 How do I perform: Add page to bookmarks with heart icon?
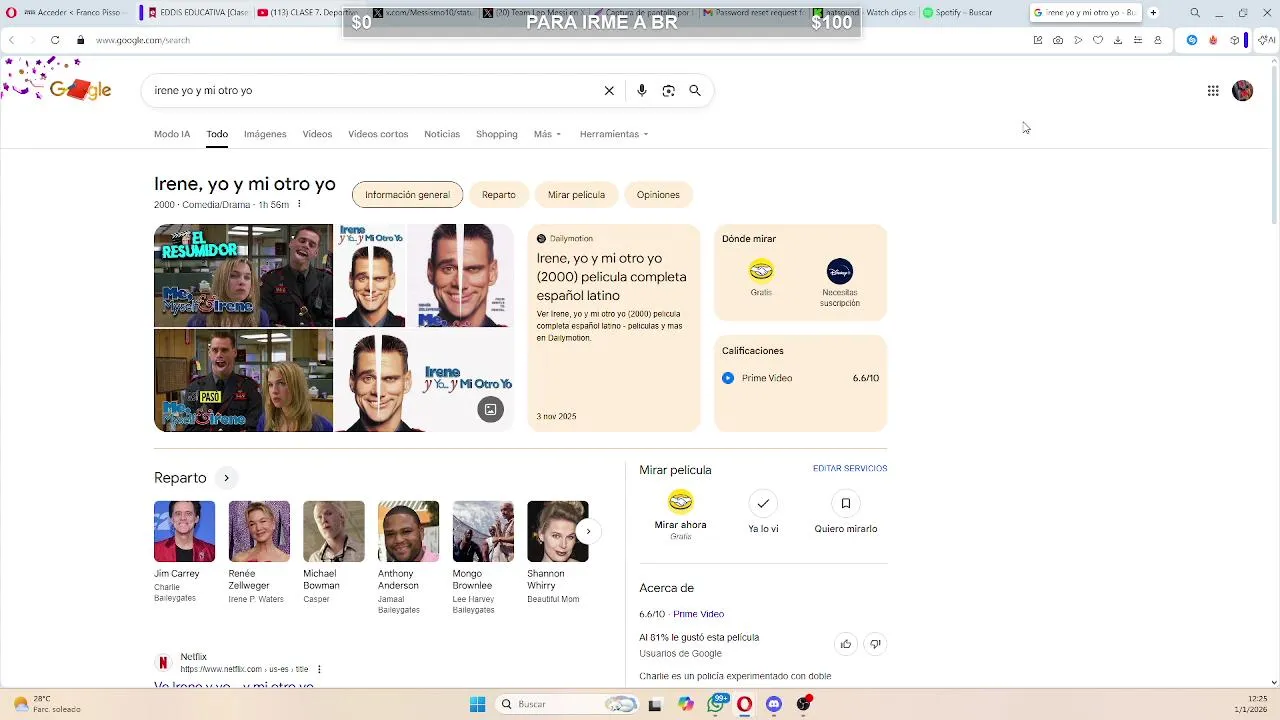(x=1098, y=40)
